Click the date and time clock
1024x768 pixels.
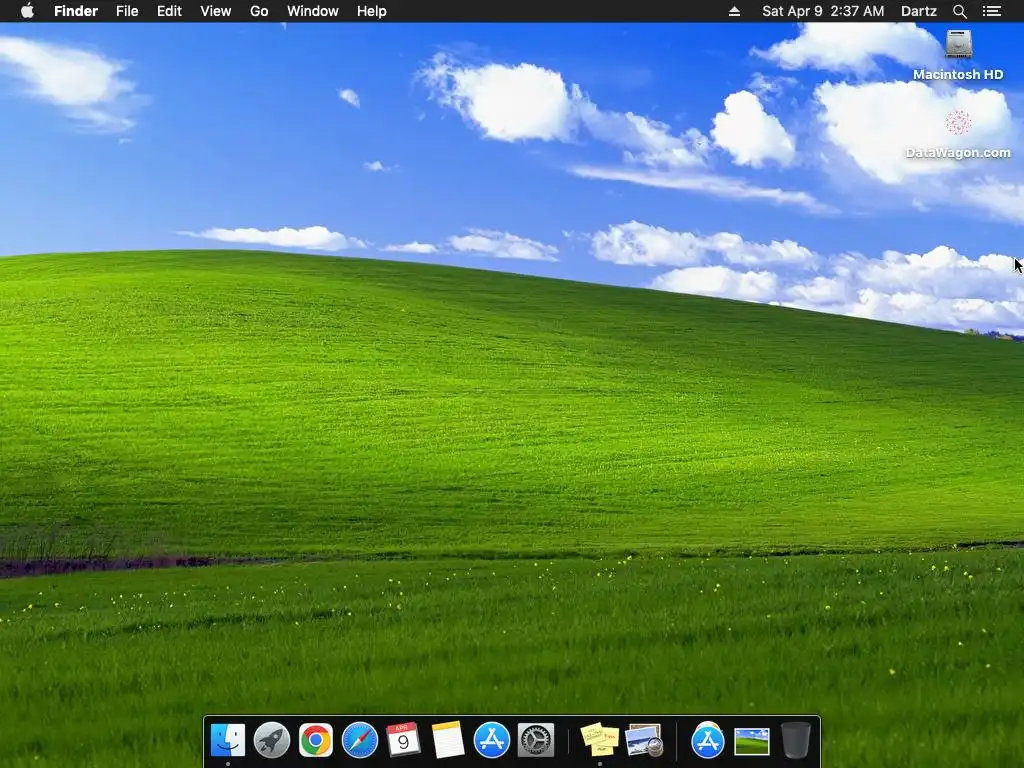823,11
